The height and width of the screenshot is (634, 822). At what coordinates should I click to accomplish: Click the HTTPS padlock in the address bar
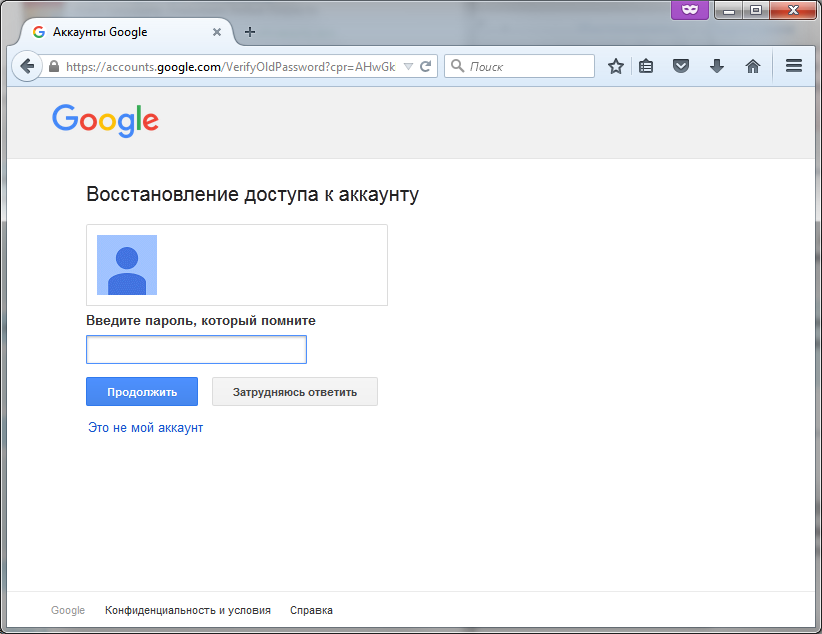coord(53,65)
